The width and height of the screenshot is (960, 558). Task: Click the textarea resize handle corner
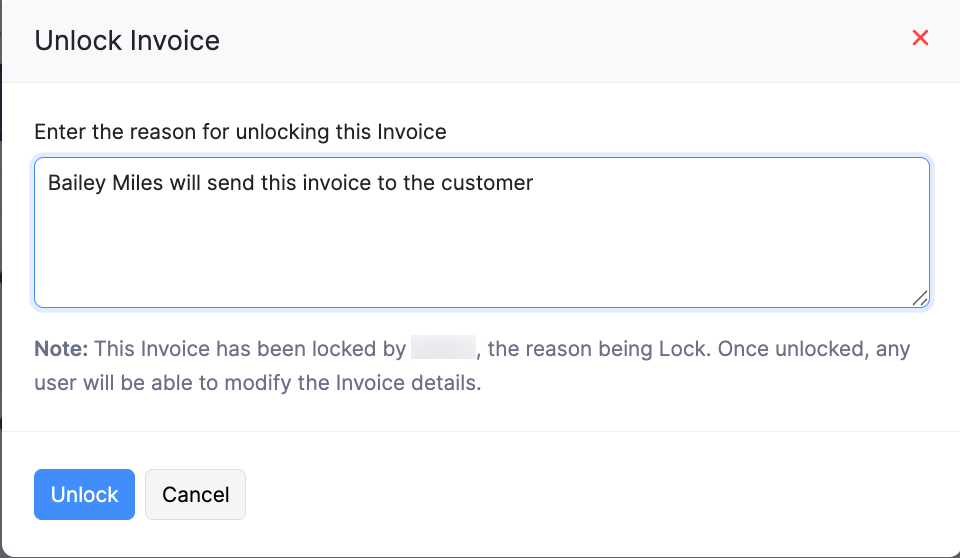coord(920,298)
